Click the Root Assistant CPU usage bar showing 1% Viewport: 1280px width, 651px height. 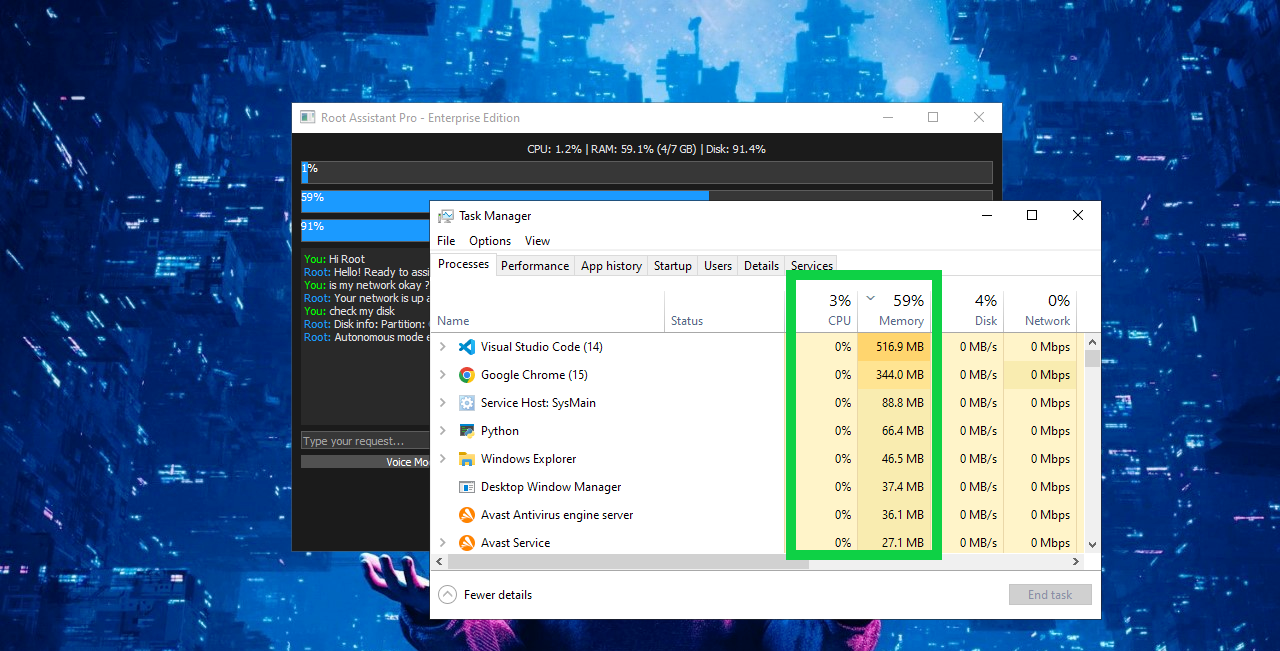(x=647, y=172)
